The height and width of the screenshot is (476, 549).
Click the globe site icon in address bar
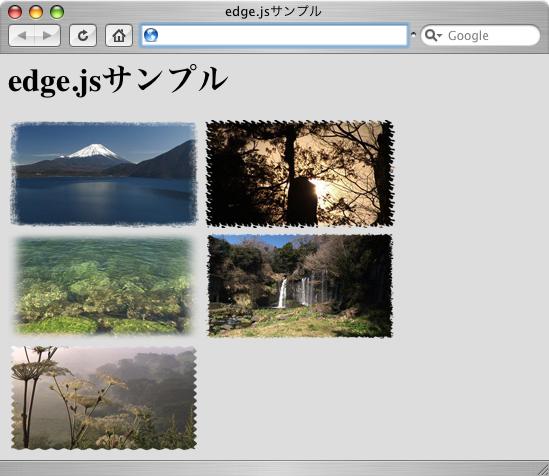coord(151,35)
